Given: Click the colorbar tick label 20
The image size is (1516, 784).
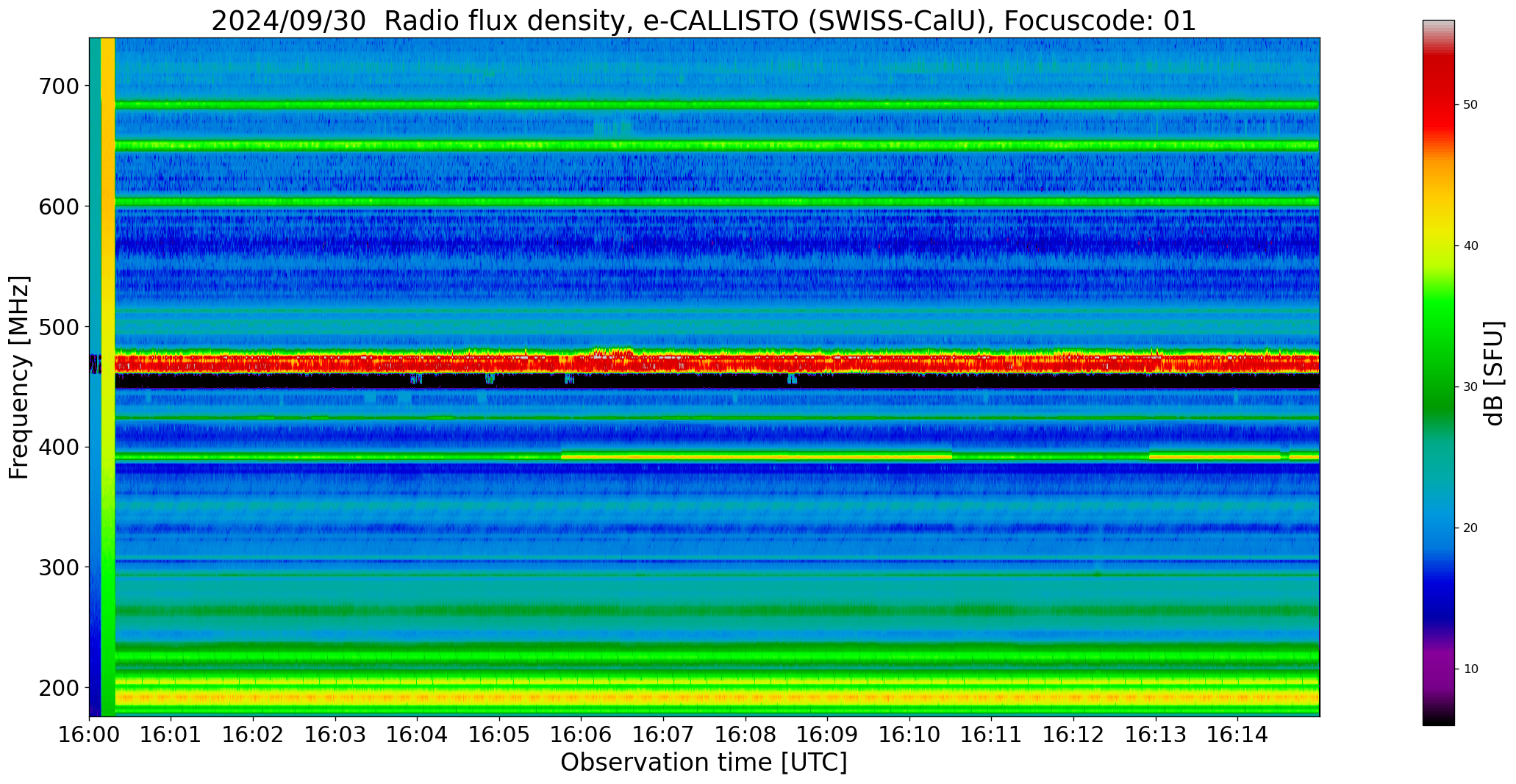Looking at the screenshot, I should click(x=1470, y=528).
